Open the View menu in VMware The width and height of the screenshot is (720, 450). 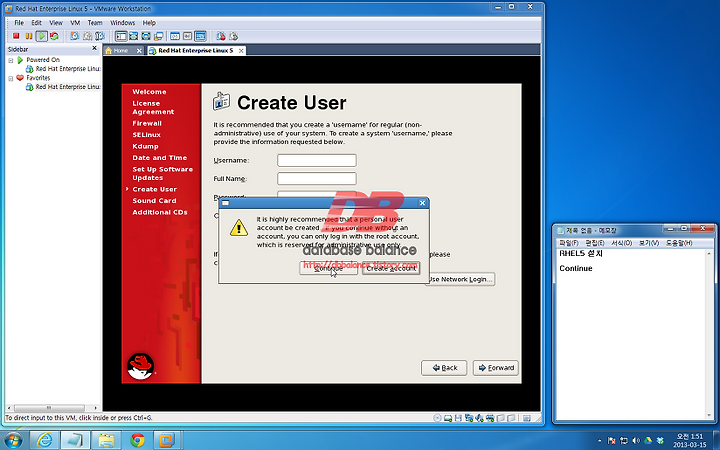pyautogui.click(x=56, y=22)
